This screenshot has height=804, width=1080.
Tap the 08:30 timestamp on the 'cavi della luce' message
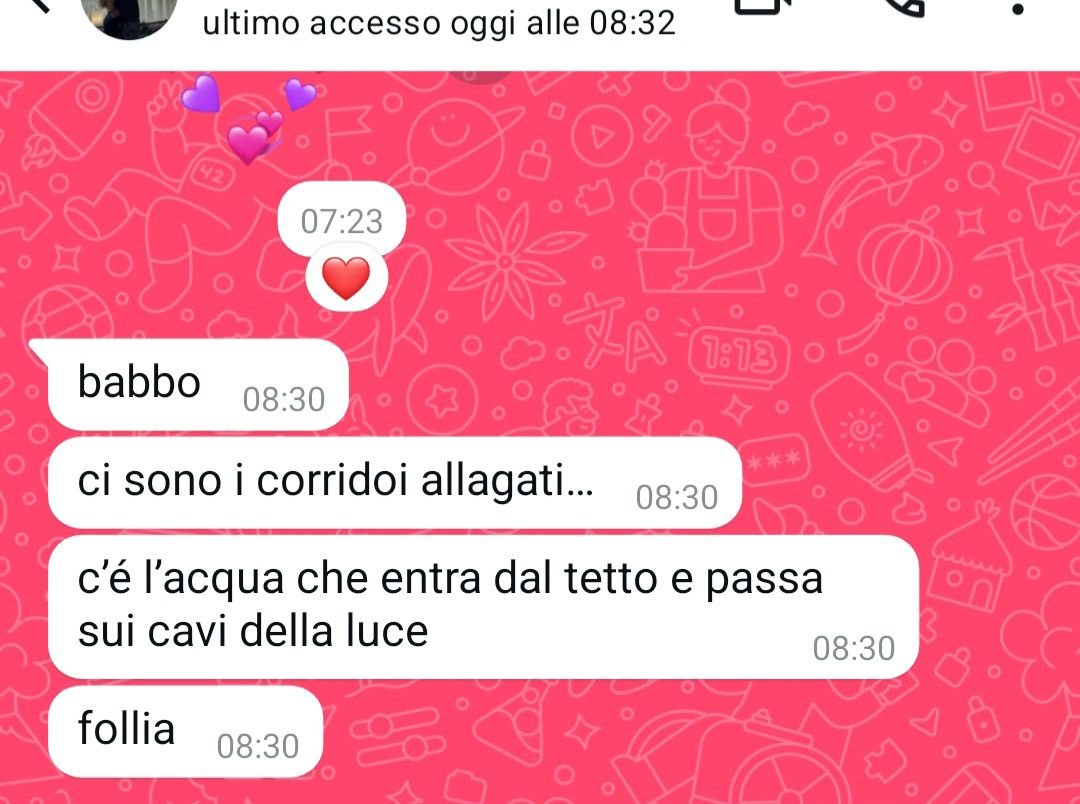853,649
